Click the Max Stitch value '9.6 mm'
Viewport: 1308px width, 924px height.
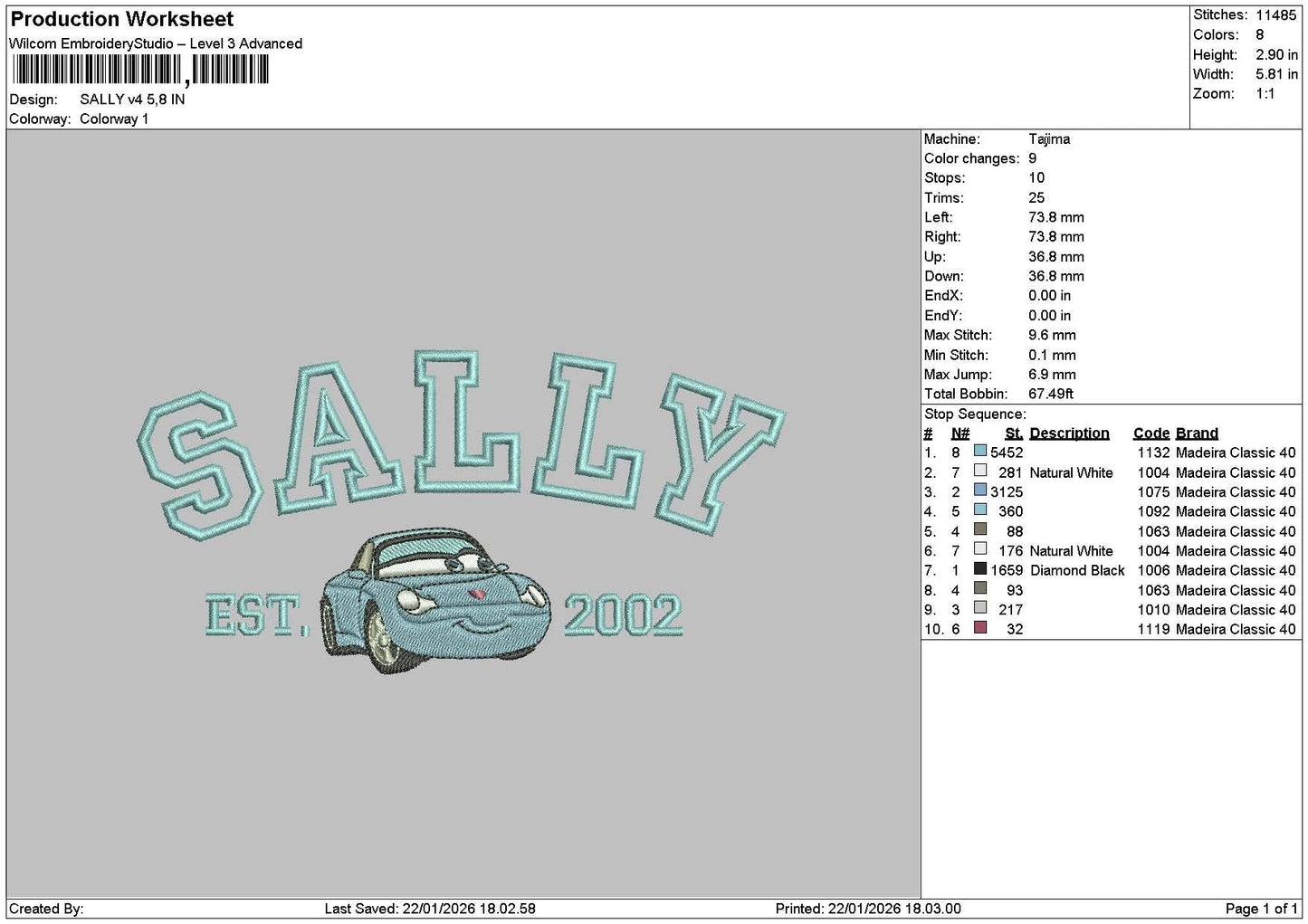click(1052, 336)
